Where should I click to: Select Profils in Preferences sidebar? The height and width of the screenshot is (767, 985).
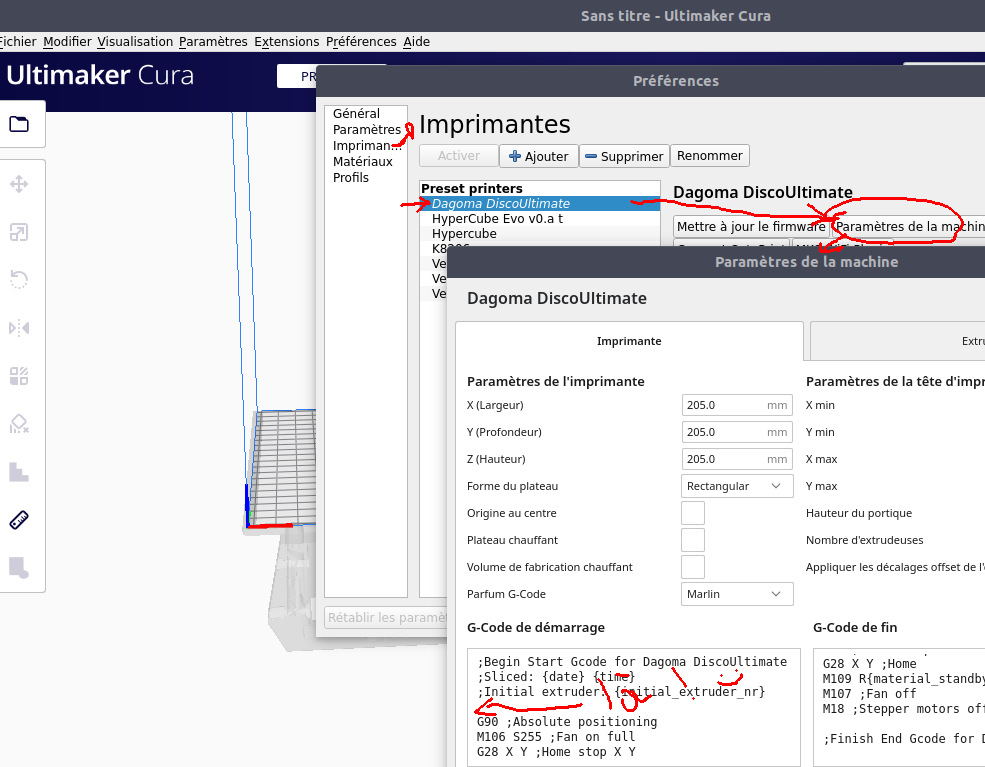[x=351, y=178]
